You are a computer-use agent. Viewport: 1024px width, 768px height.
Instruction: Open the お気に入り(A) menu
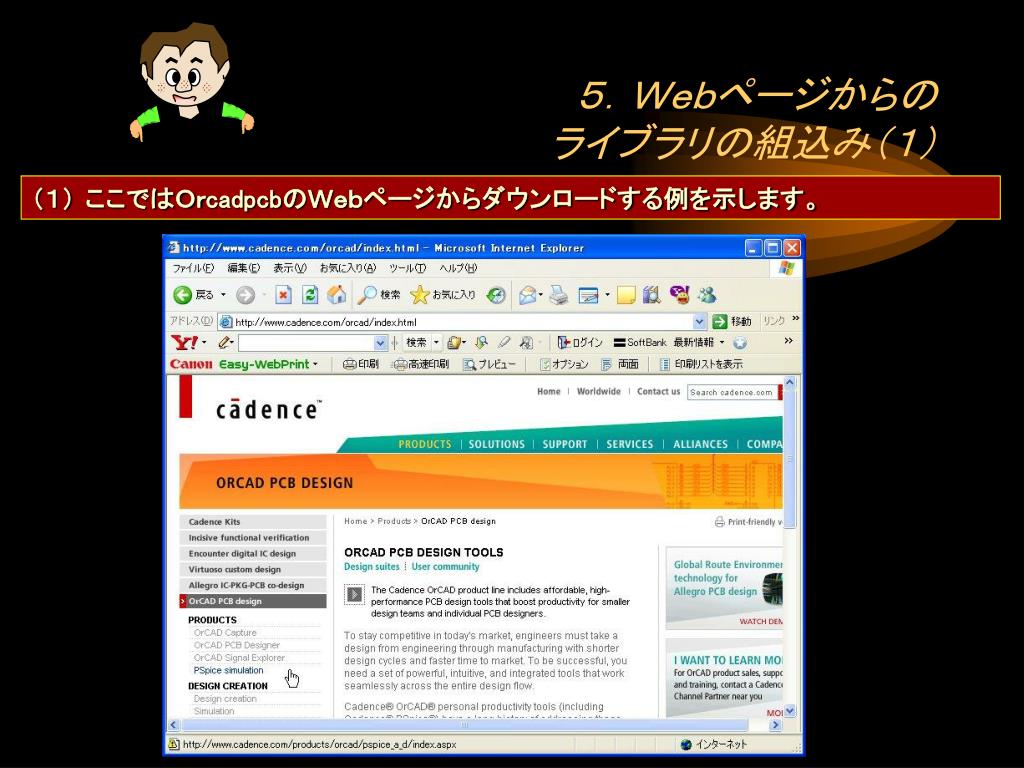[x=347, y=268]
